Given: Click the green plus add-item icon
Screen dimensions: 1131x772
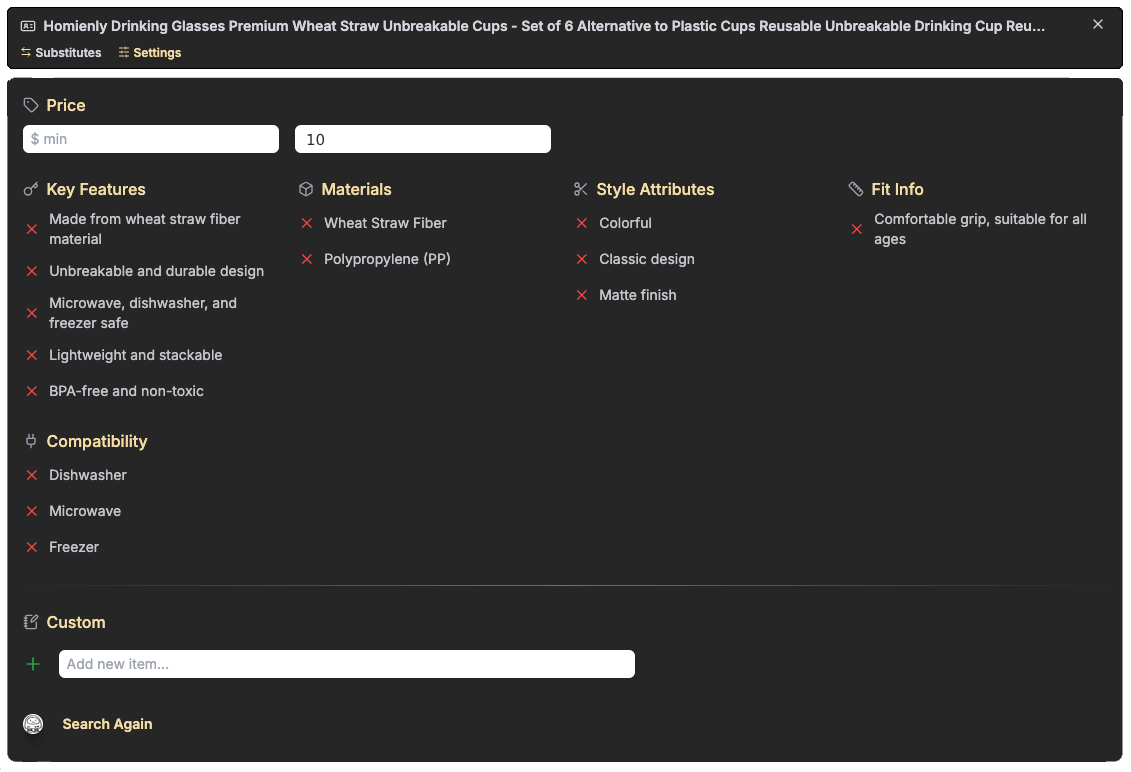Looking at the screenshot, I should pyautogui.click(x=33, y=664).
